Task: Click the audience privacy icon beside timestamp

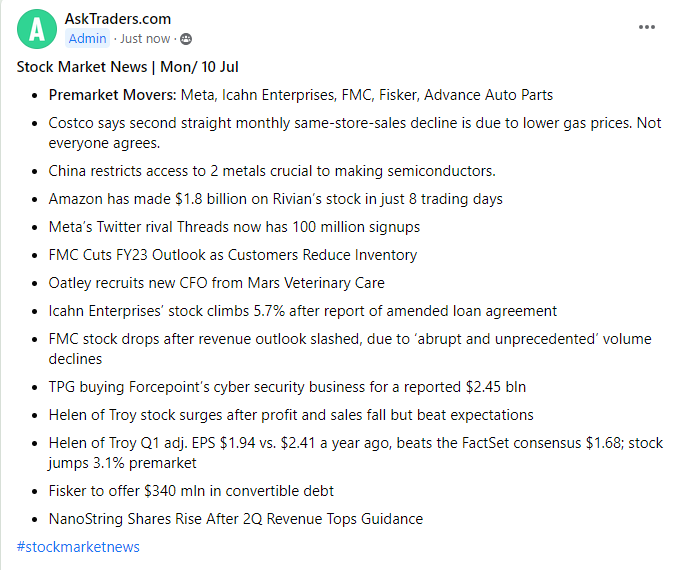Action: click(x=186, y=39)
